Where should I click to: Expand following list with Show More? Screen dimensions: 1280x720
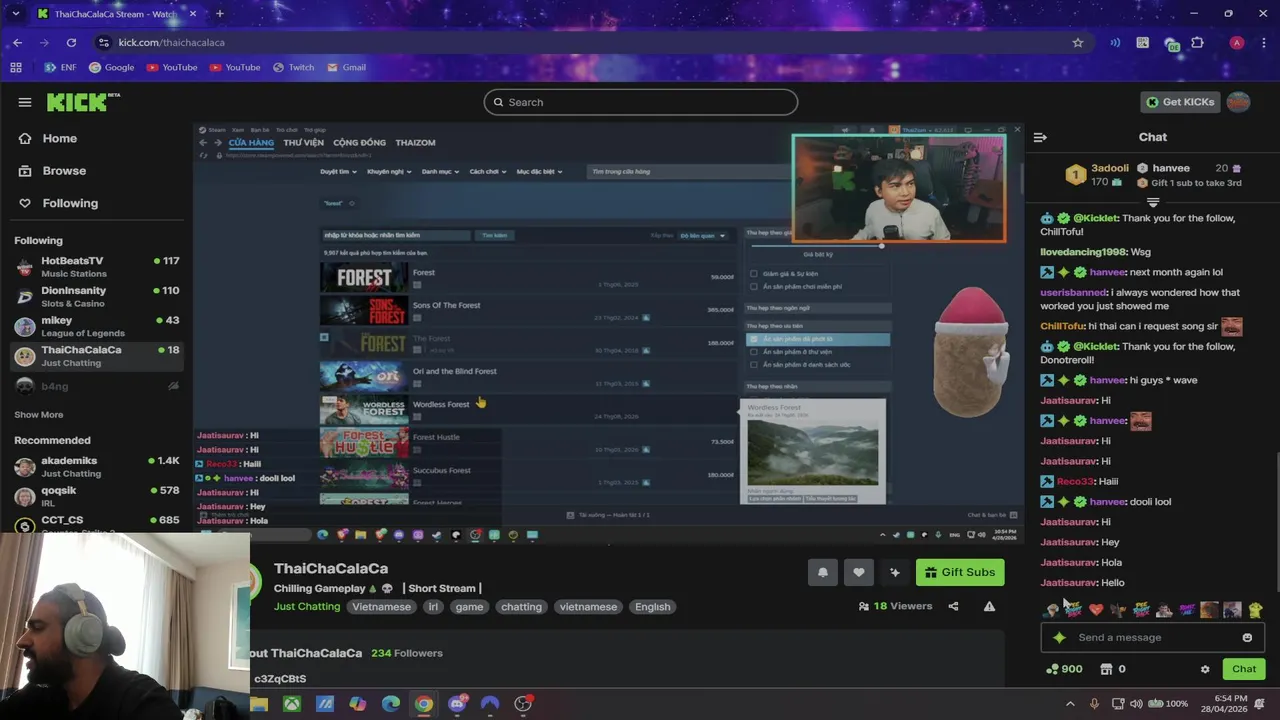click(x=39, y=414)
